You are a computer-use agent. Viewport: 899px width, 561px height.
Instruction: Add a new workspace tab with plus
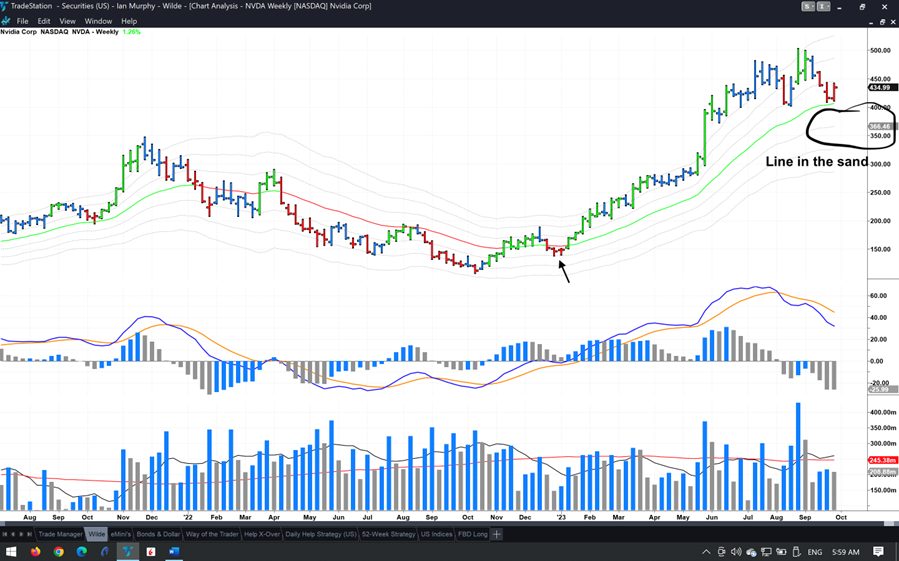click(x=496, y=534)
